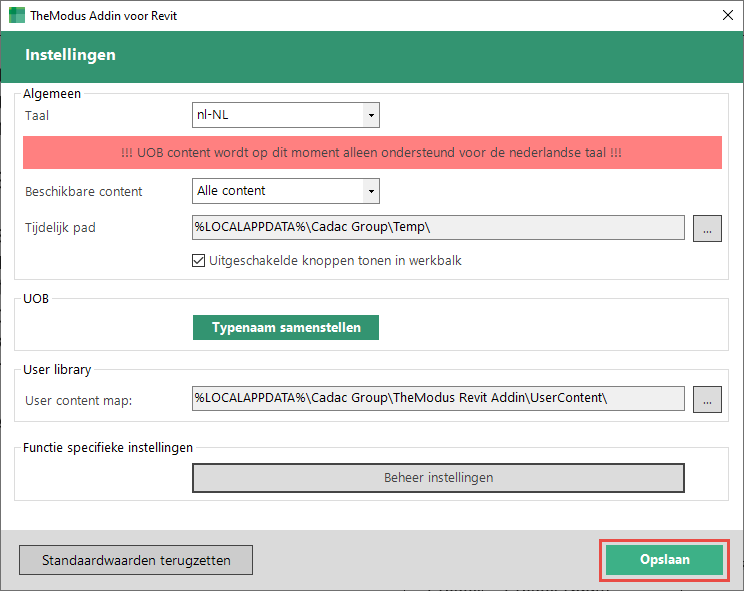Browse for User content map folder
Viewport: 744px width, 591px height.
pyautogui.click(x=707, y=399)
